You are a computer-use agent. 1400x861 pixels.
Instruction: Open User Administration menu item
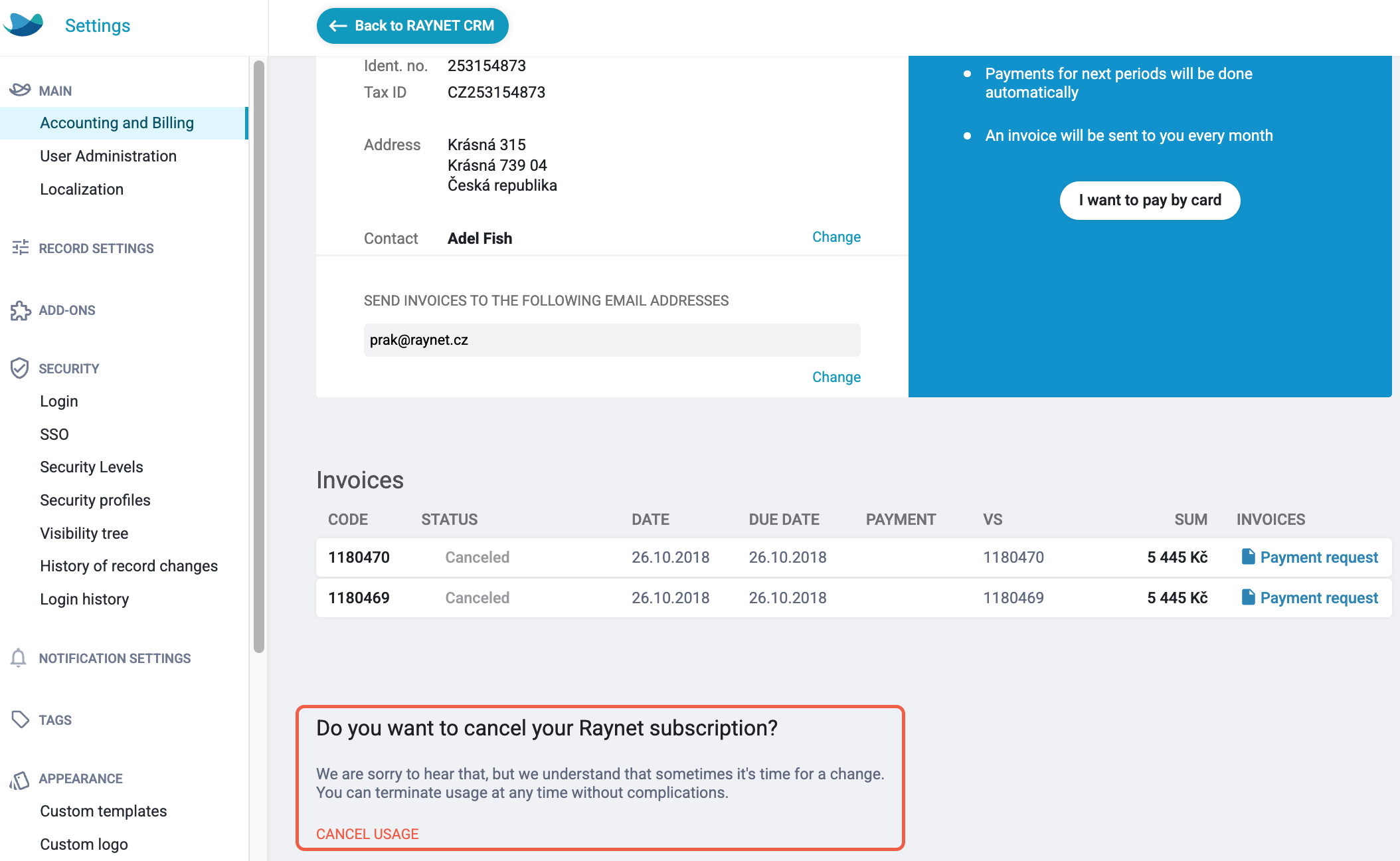click(x=108, y=156)
